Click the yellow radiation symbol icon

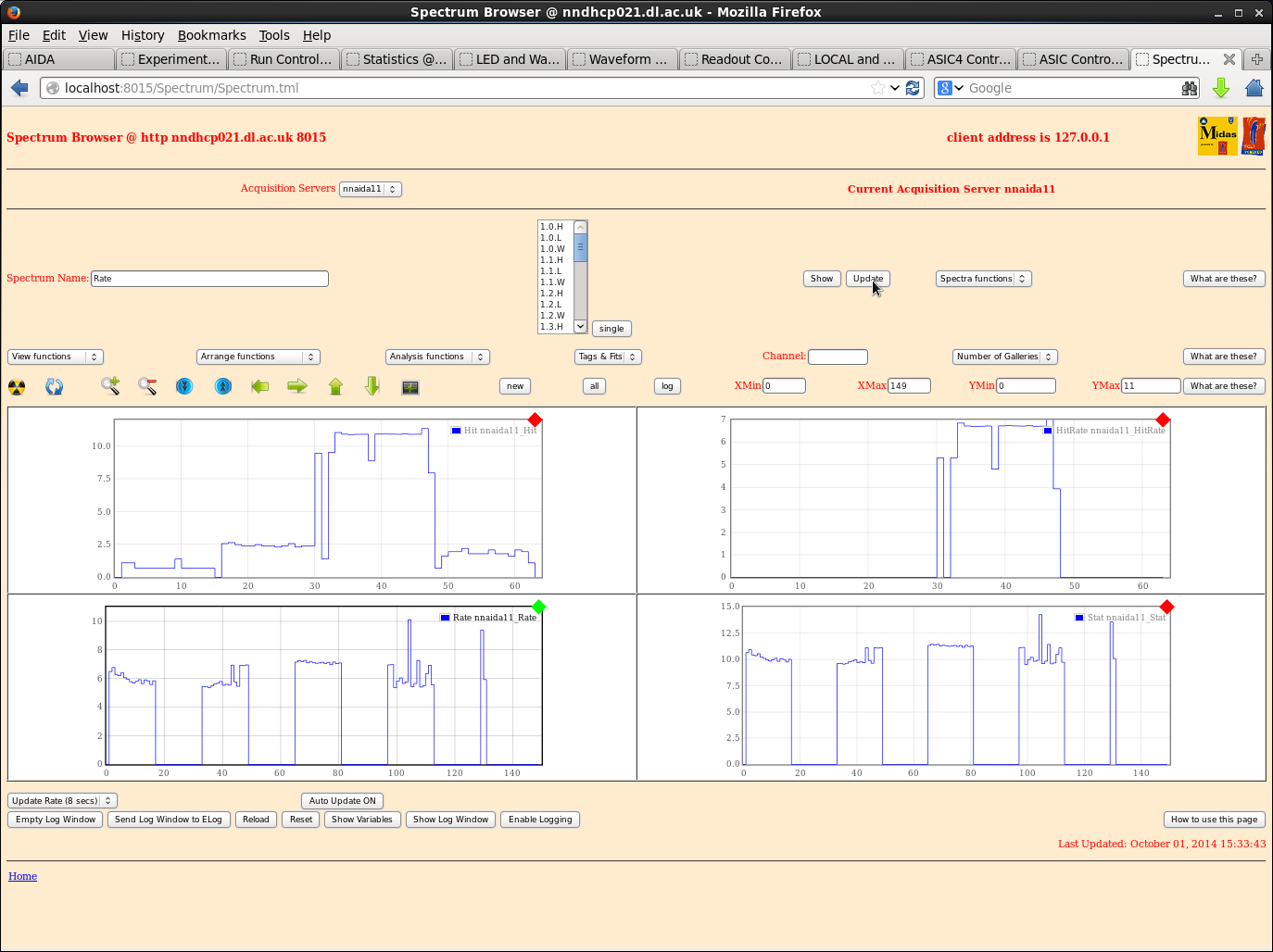pos(17,387)
